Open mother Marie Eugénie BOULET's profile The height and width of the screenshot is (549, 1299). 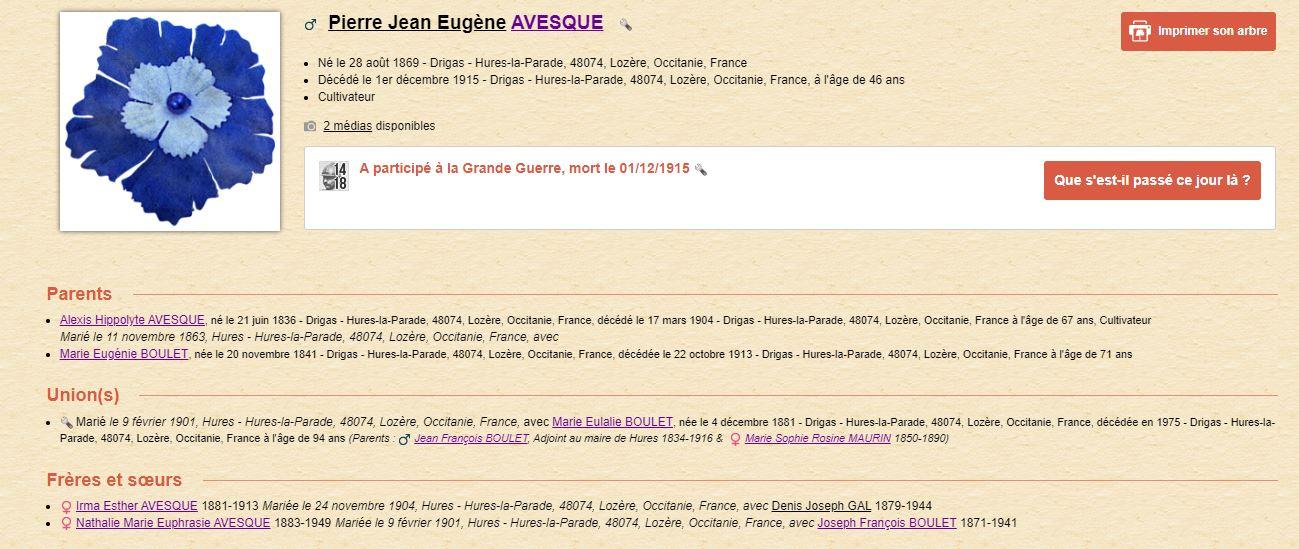click(124, 354)
